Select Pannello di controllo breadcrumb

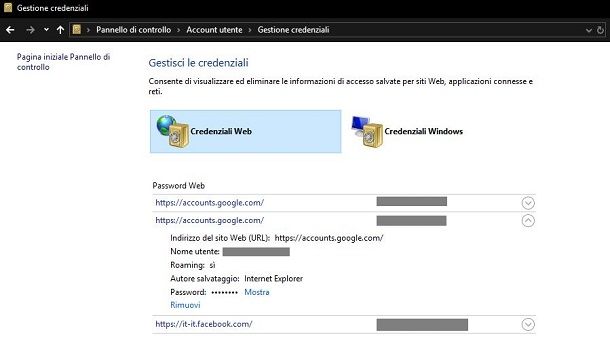pos(133,30)
